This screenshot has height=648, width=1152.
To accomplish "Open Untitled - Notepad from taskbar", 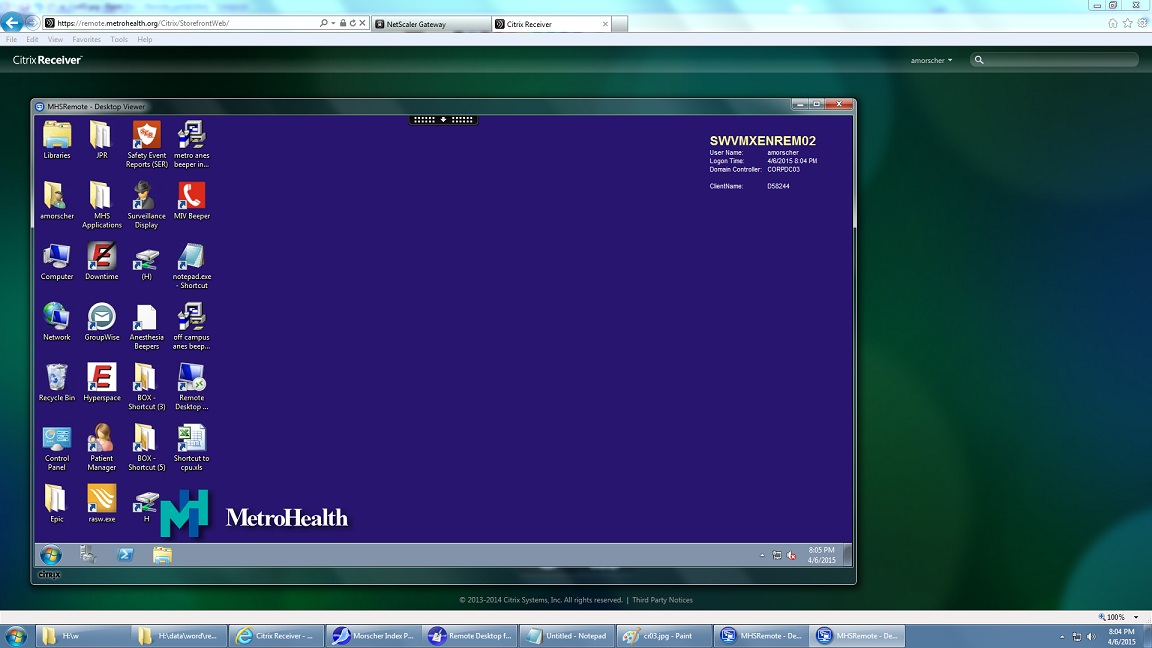I will [567, 636].
